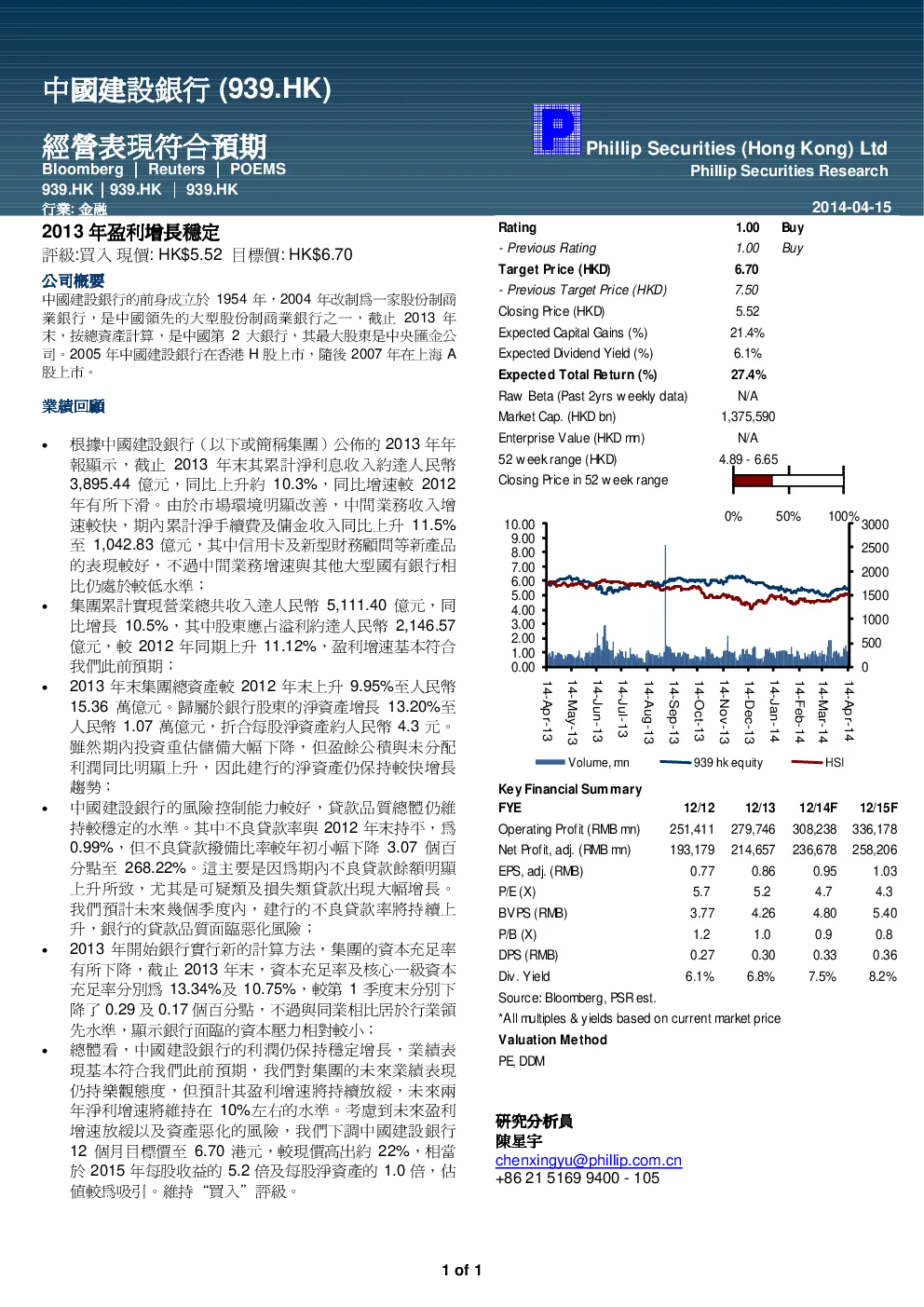Click the HSI legend line
Screen dimensions: 924x1307
point(807,762)
